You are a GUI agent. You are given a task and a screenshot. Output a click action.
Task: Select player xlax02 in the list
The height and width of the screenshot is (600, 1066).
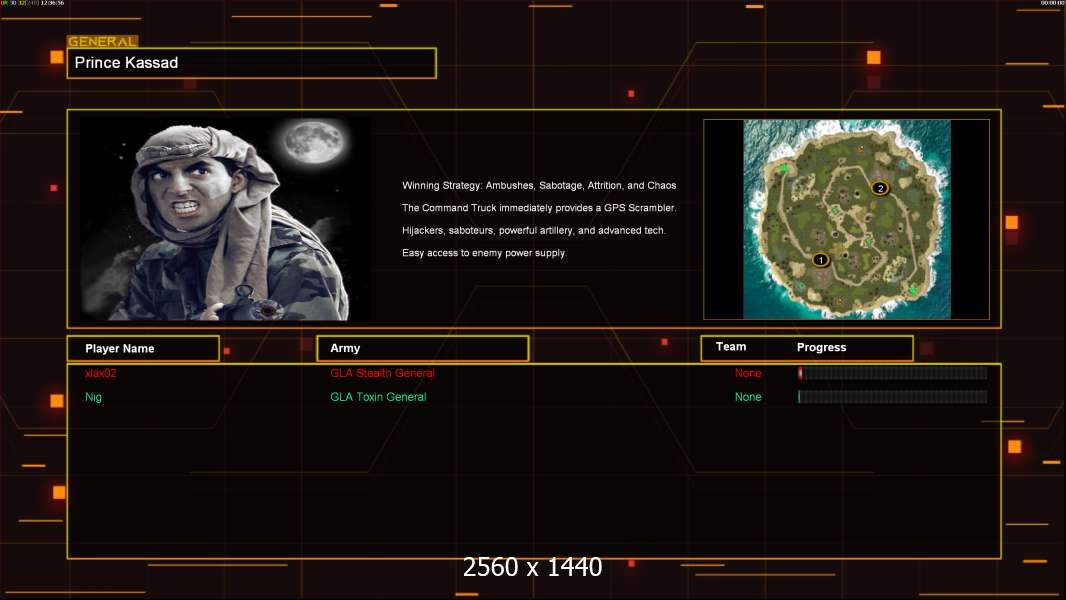pos(101,373)
